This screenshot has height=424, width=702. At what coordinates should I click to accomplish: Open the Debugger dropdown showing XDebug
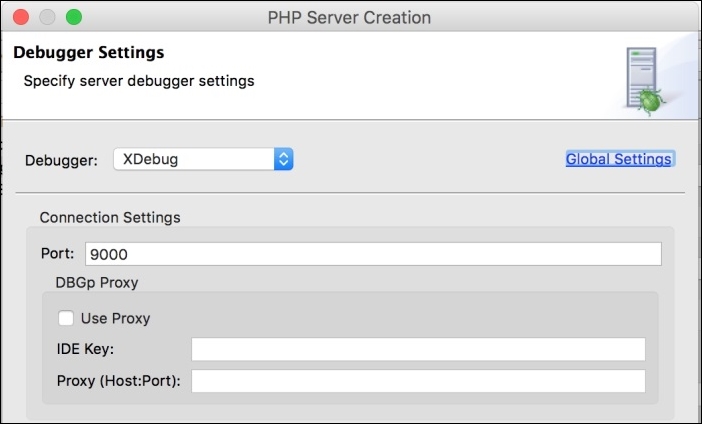coord(203,159)
